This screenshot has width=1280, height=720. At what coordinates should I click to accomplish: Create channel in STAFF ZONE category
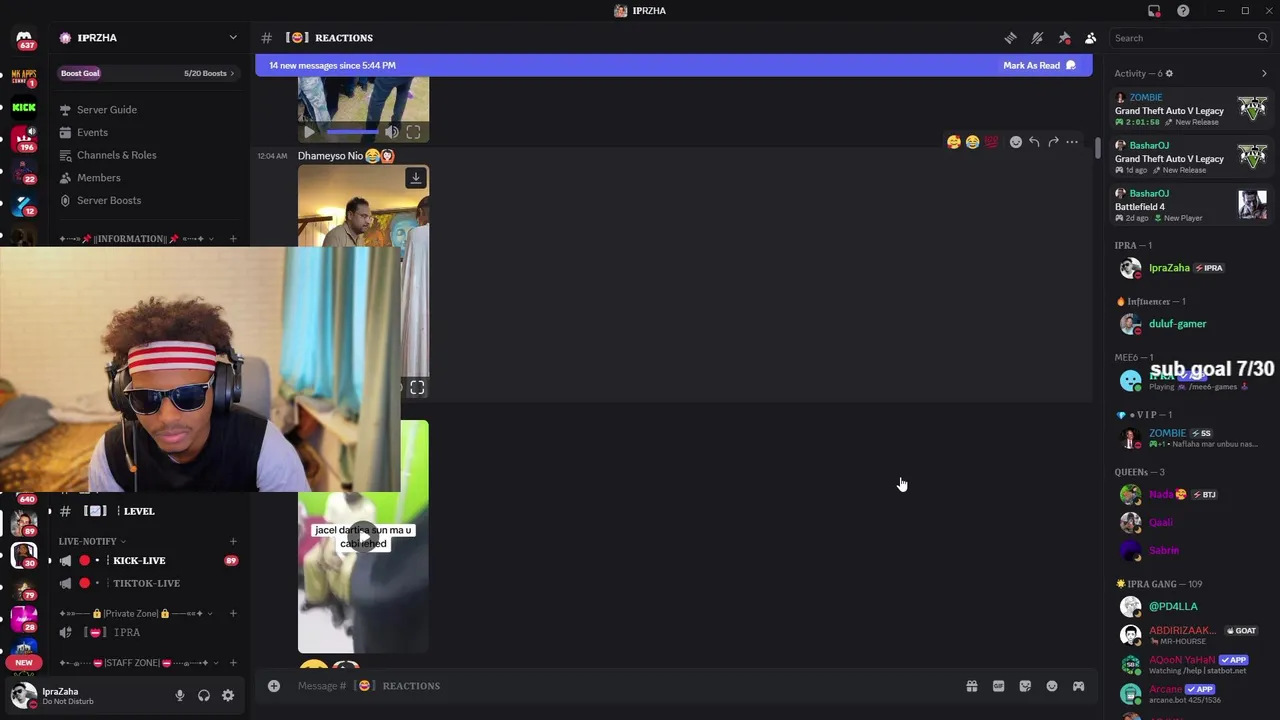pos(233,663)
